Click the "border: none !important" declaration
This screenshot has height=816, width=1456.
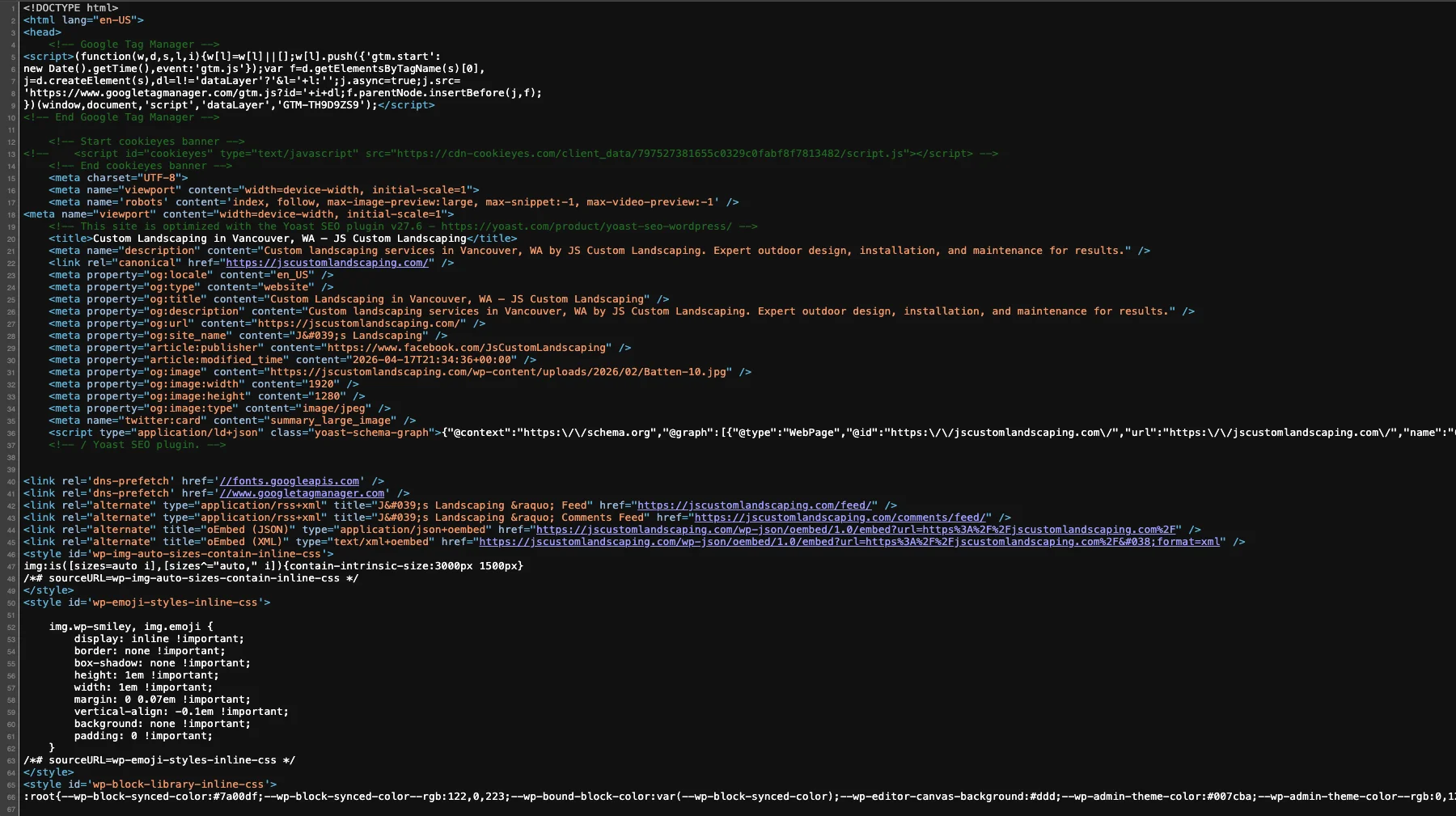150,651
